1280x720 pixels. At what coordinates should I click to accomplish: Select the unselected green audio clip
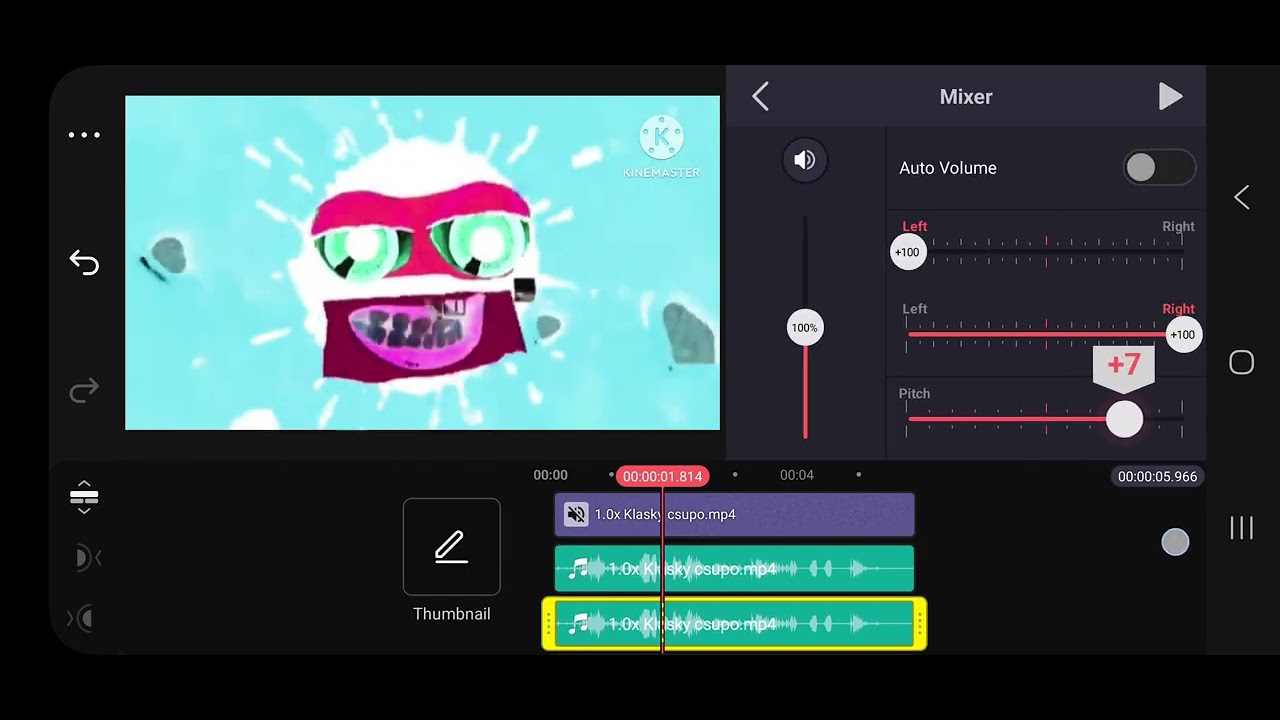click(734, 569)
